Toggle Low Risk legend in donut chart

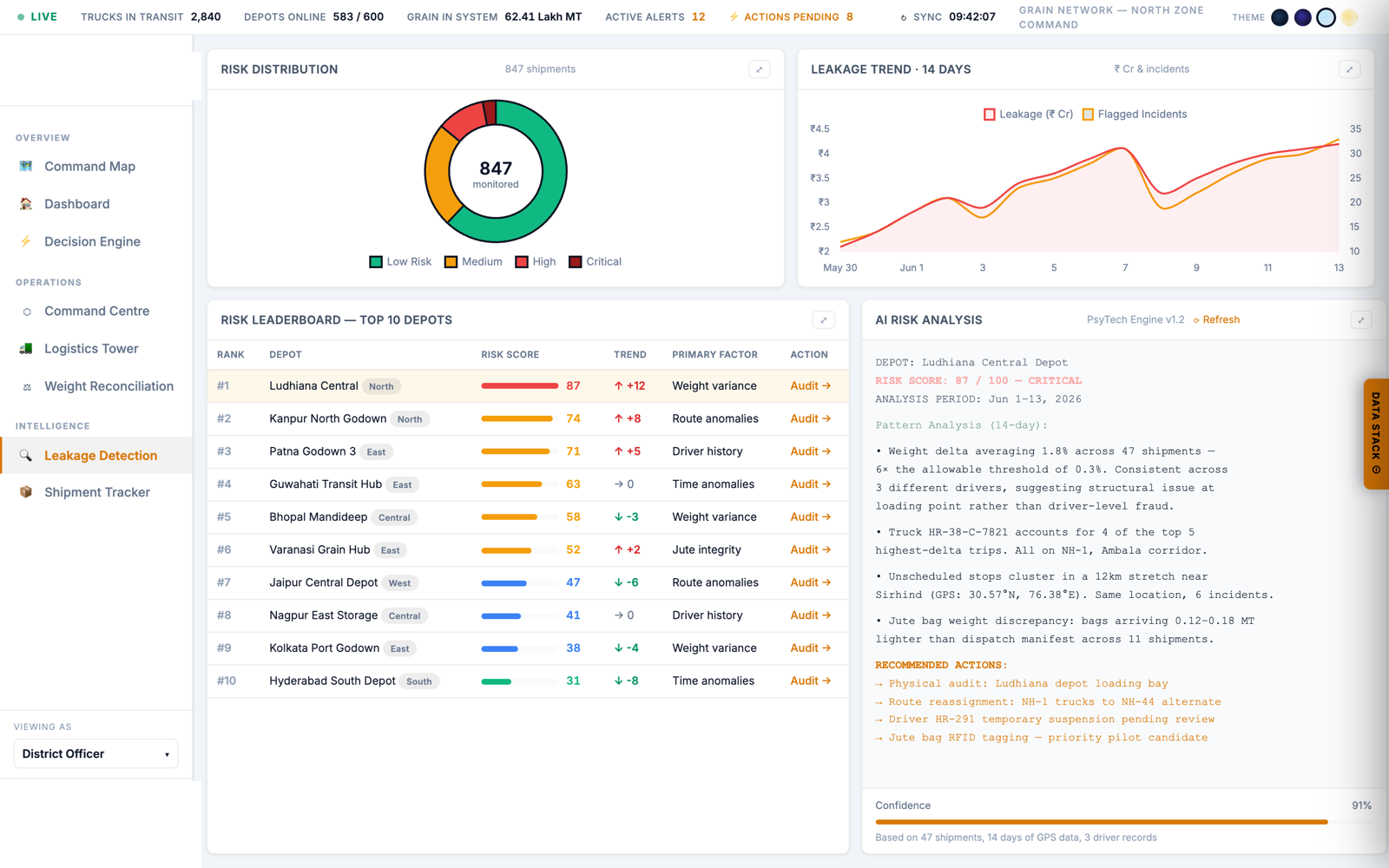coord(400,262)
